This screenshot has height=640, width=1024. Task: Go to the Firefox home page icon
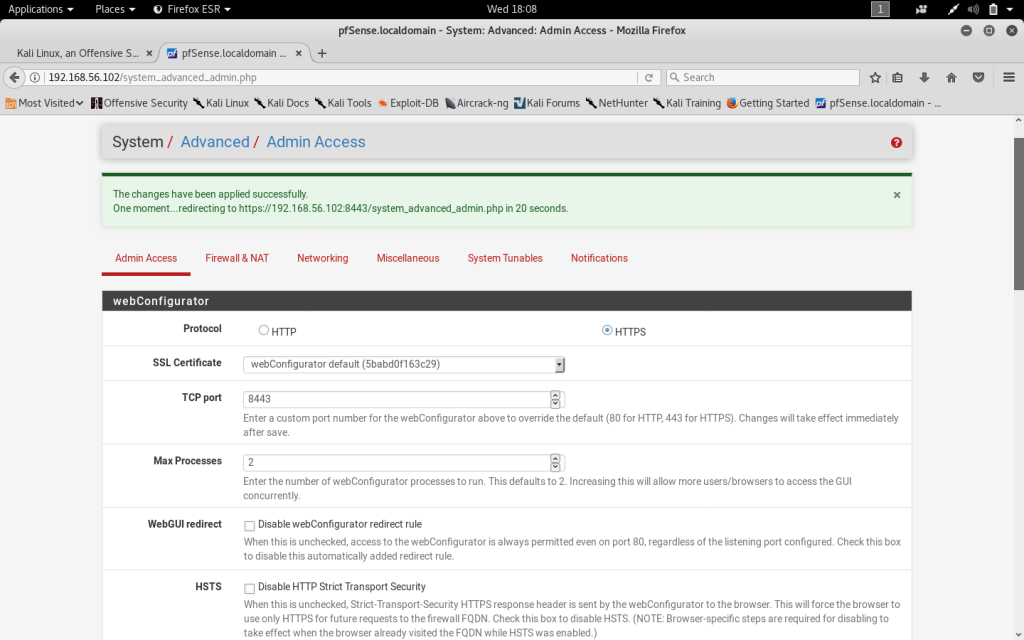coord(951,77)
